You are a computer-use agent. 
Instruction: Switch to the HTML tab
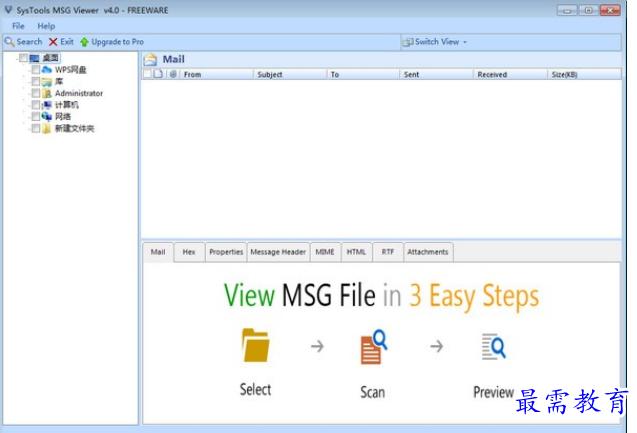click(356, 252)
